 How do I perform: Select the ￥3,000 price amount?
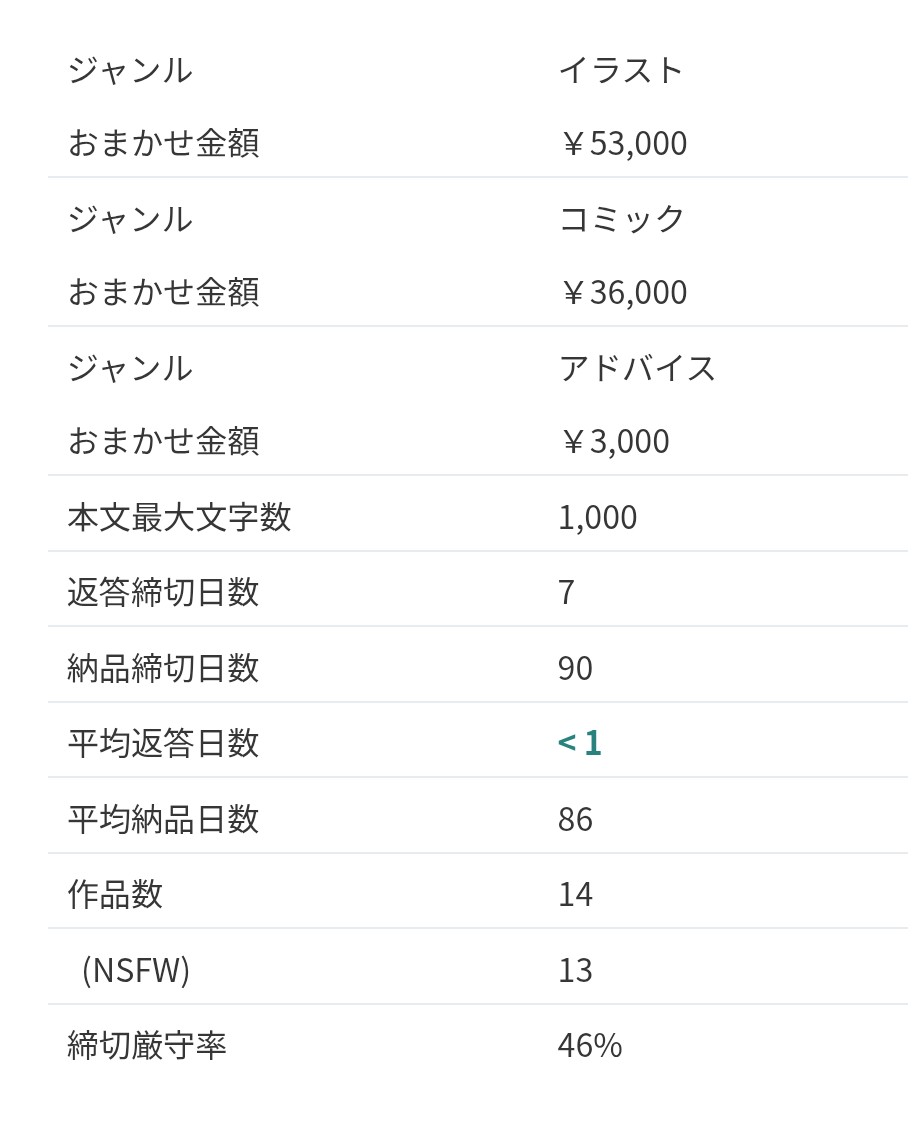(x=613, y=441)
